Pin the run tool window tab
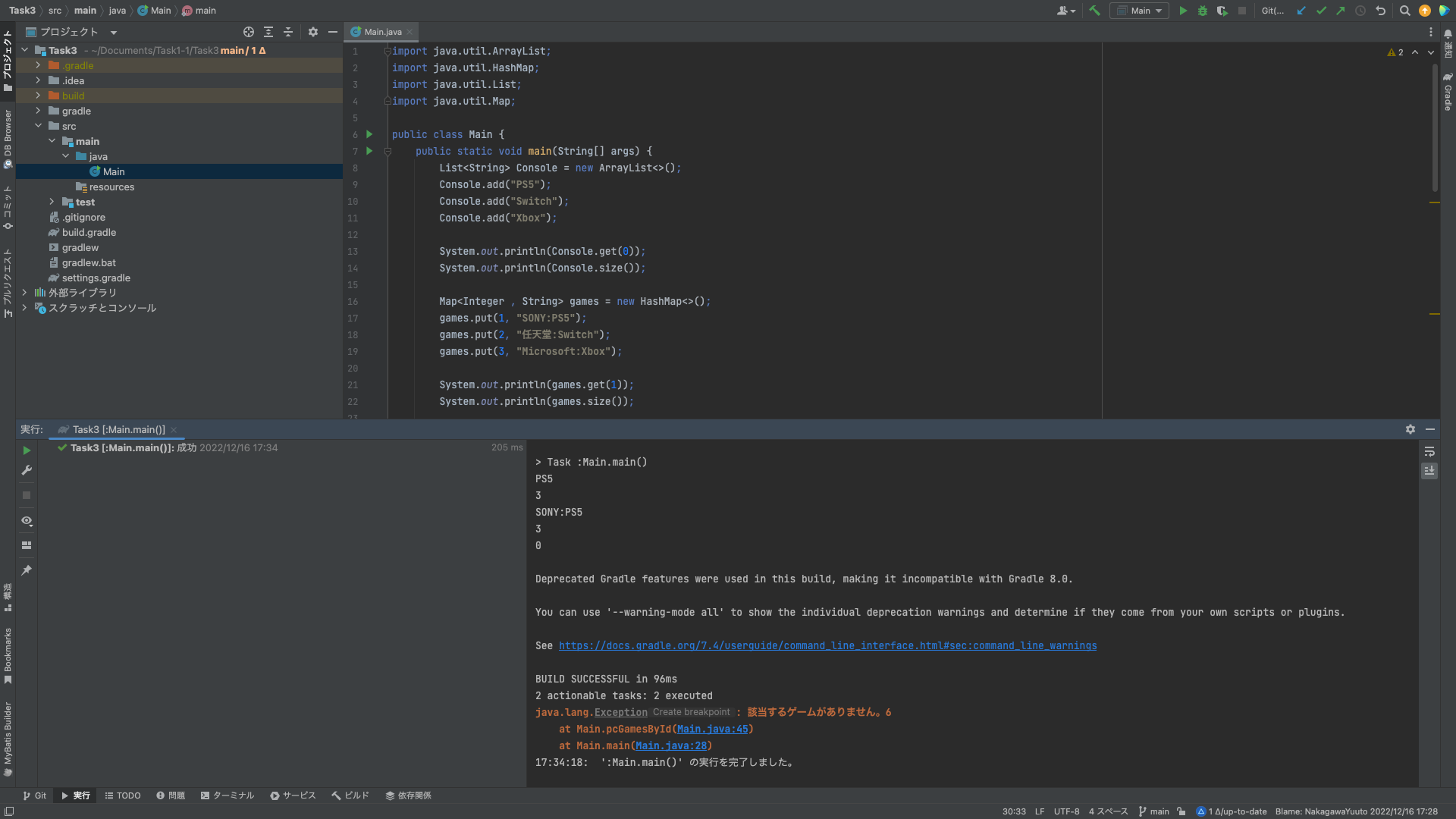 click(x=27, y=570)
